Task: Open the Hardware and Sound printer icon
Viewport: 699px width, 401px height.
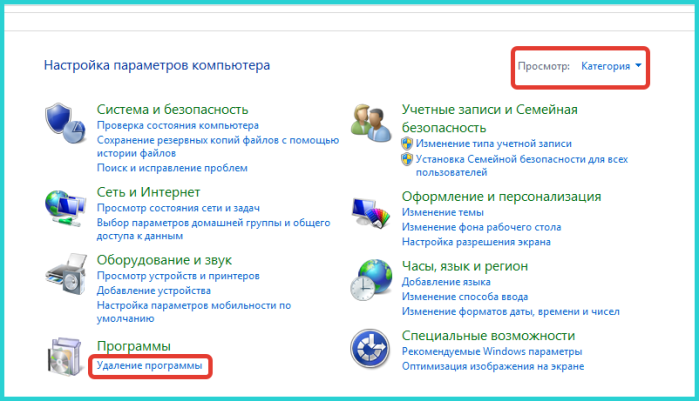Action: 66,274
